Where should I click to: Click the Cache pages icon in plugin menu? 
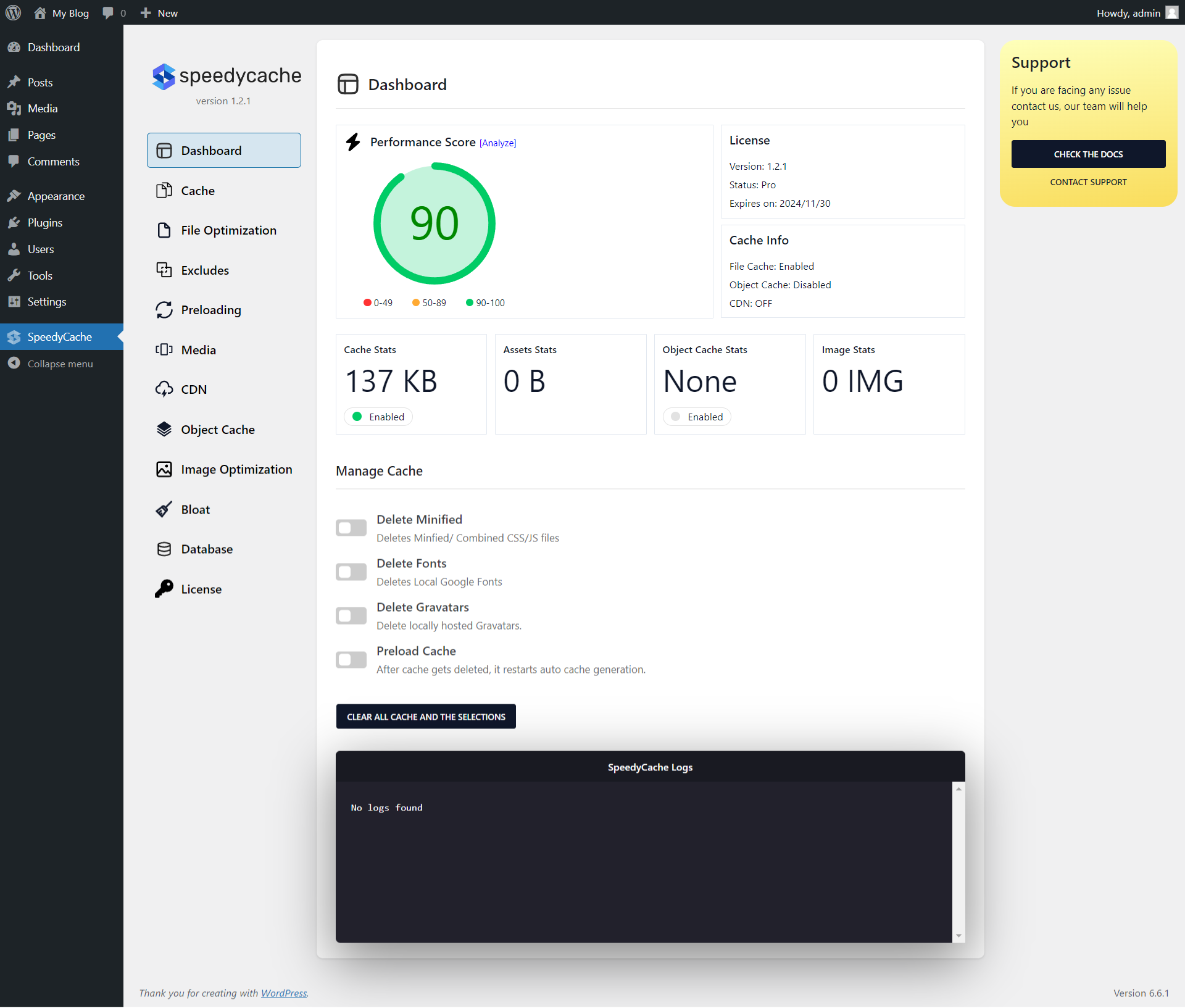(164, 191)
